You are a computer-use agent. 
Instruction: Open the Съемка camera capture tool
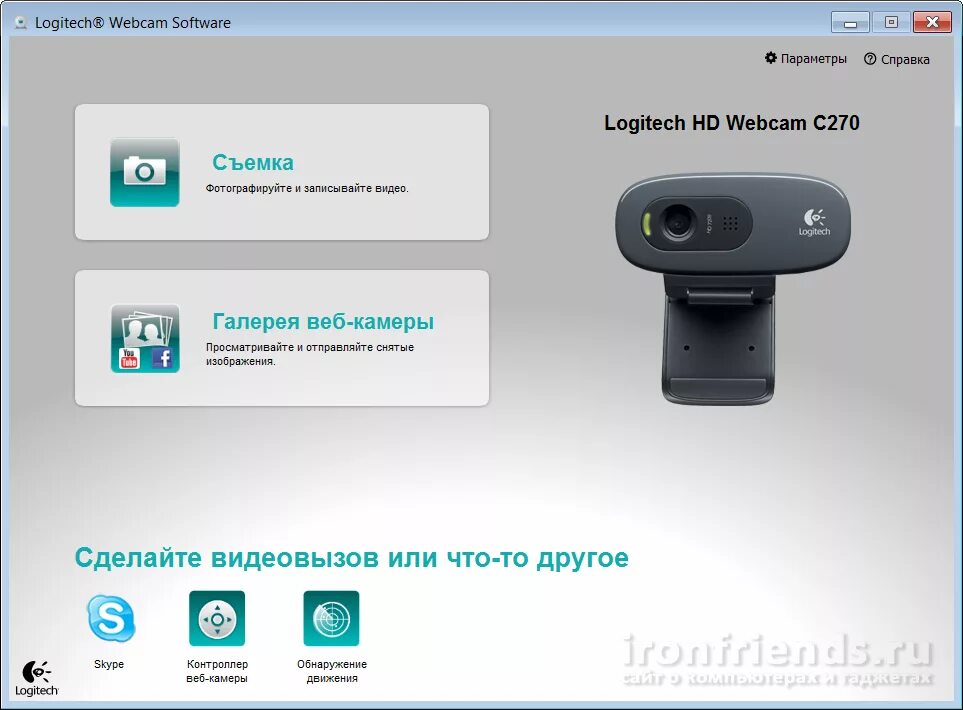(144, 171)
